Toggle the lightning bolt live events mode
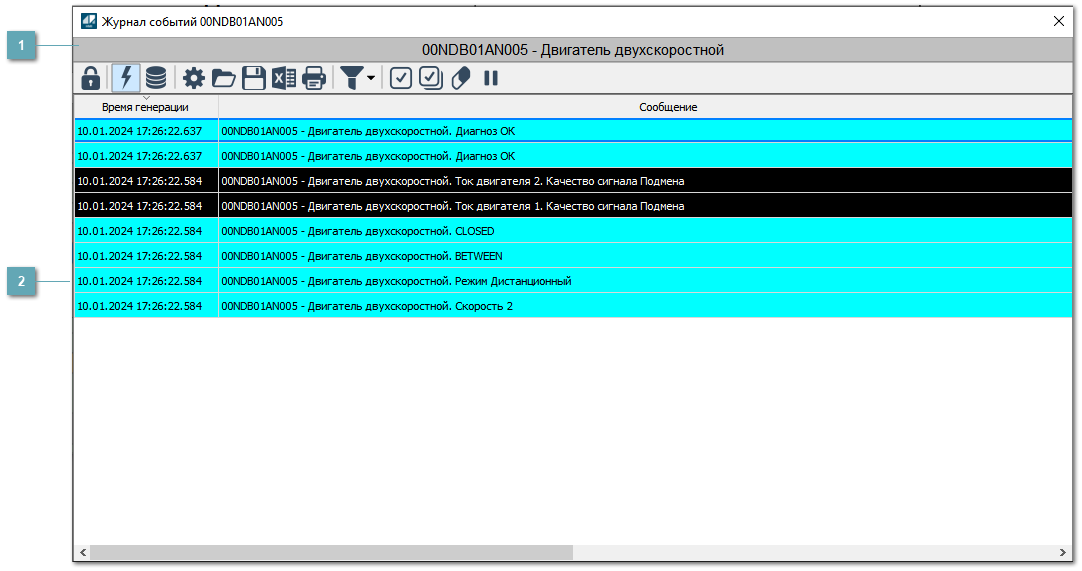The width and height of the screenshot is (1082, 571). pos(126,78)
